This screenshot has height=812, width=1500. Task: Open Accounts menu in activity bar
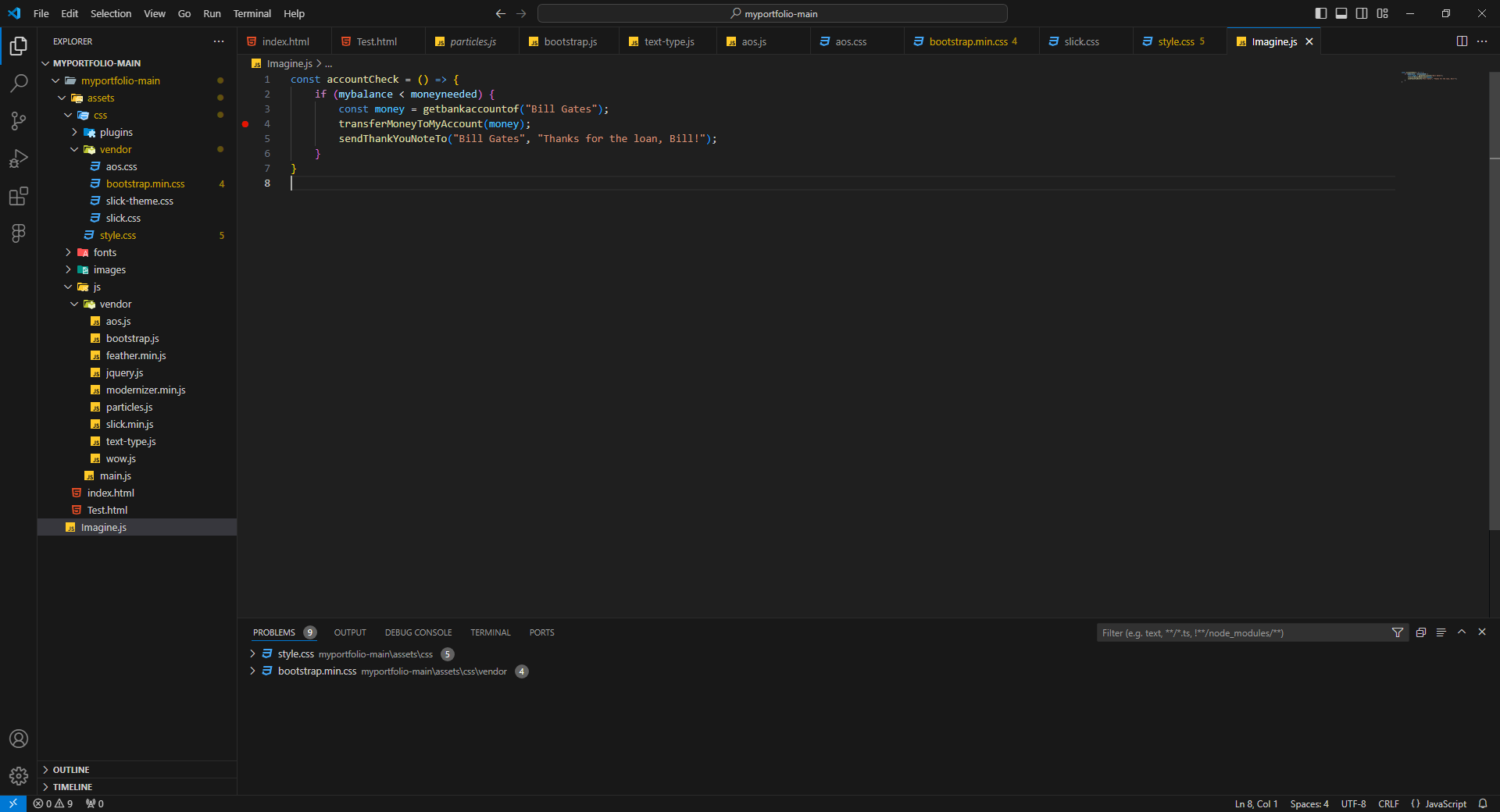pyautogui.click(x=19, y=739)
